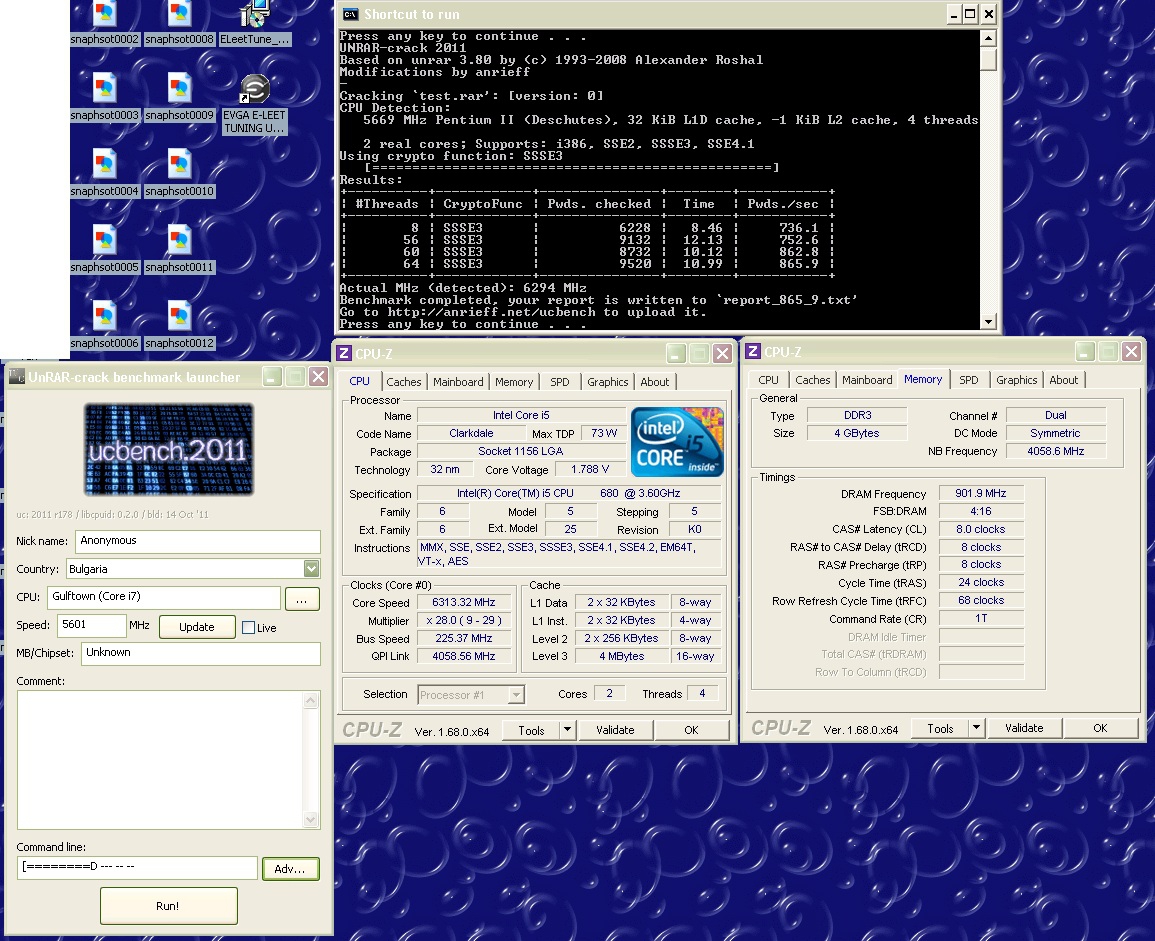Image resolution: width=1155 pixels, height=941 pixels.
Task: Click Validate in Memory CPU-Z window
Action: [x=1024, y=728]
